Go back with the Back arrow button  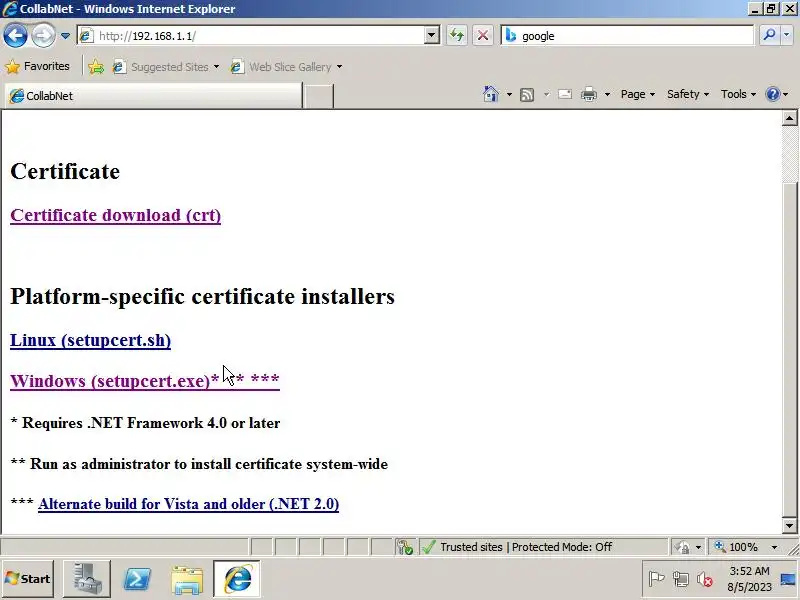point(15,36)
